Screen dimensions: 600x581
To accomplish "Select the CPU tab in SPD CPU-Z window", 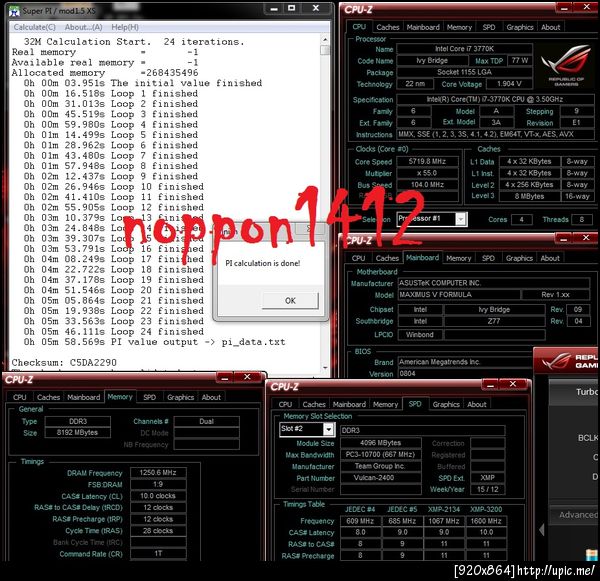I will 285,405.
